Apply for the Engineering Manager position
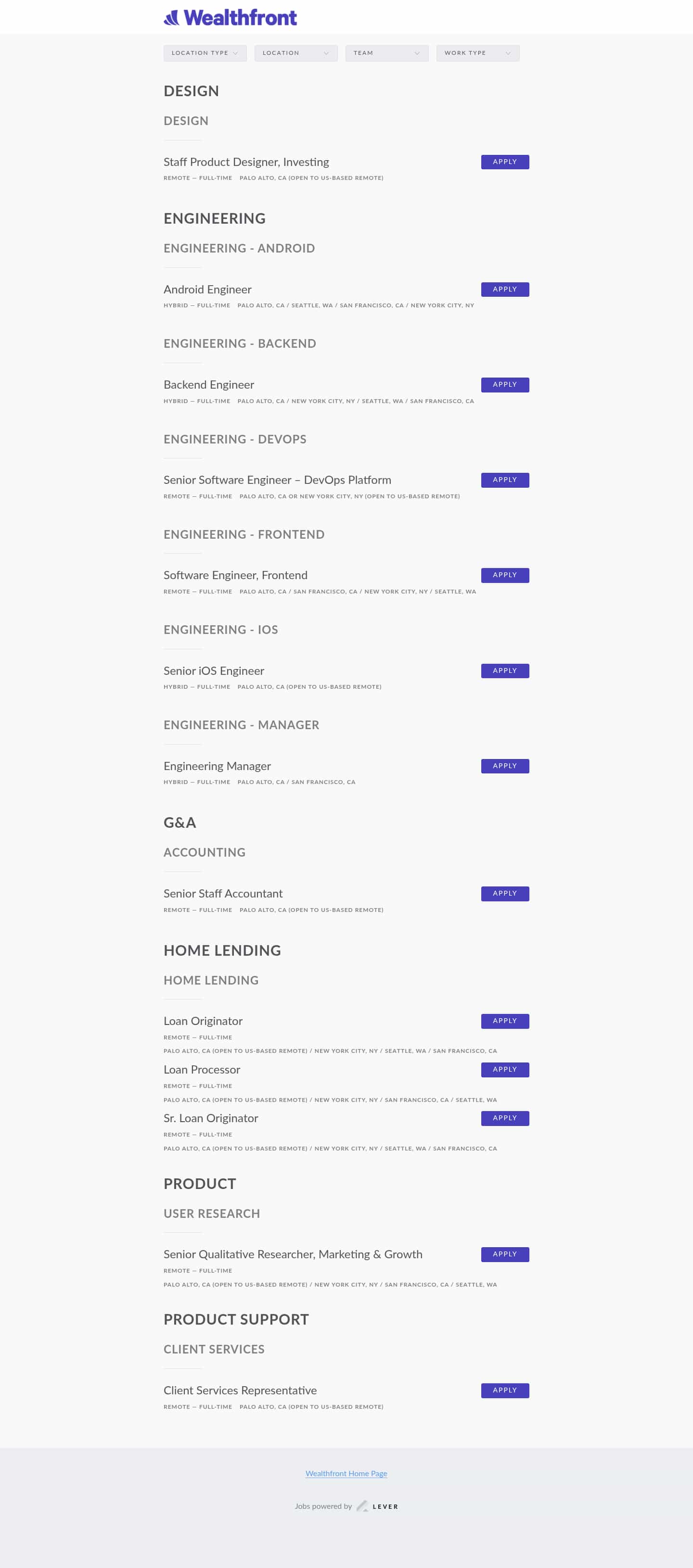The image size is (693, 1568). click(504, 766)
